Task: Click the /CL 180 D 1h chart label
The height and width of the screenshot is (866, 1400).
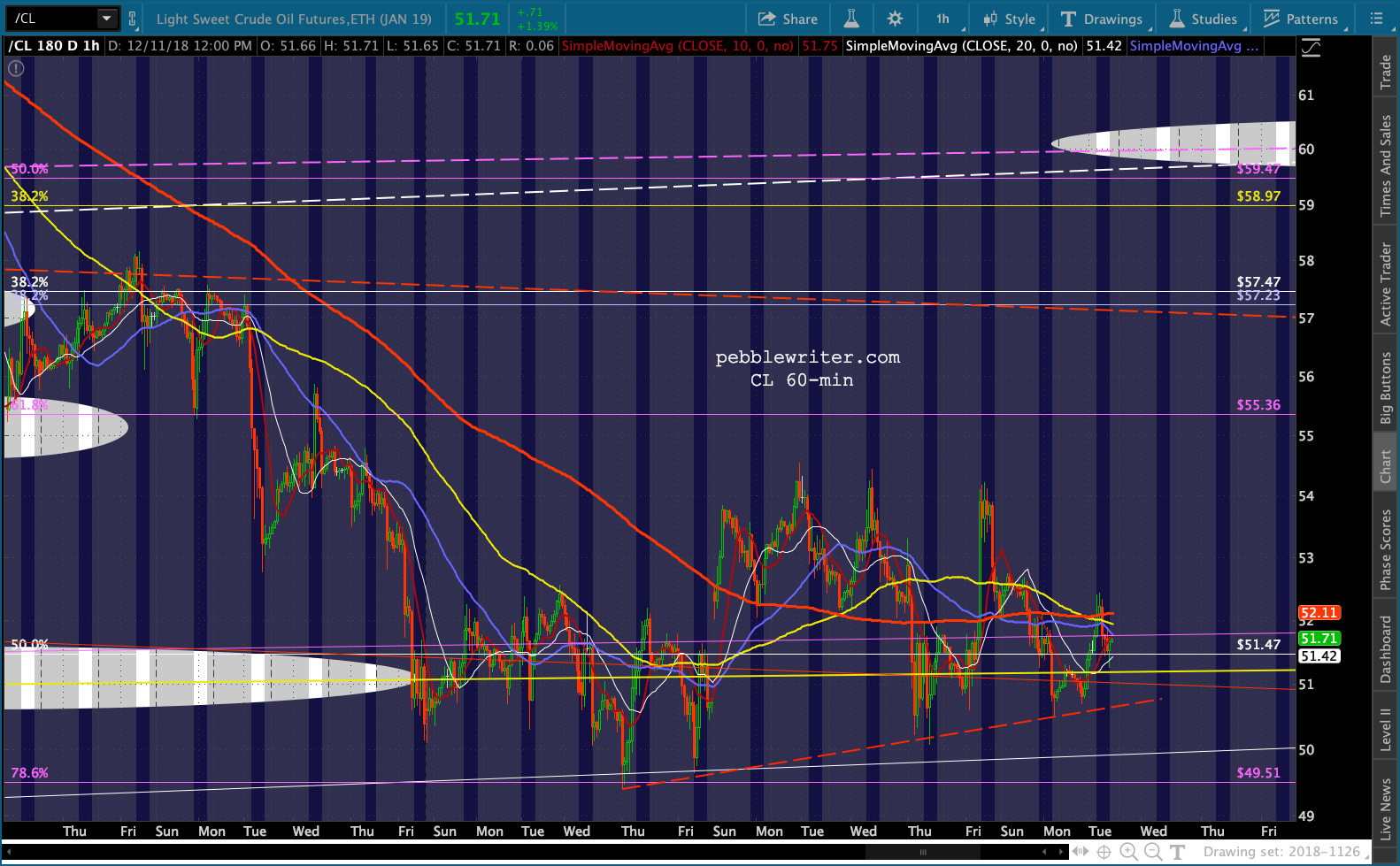Action: 54,46
